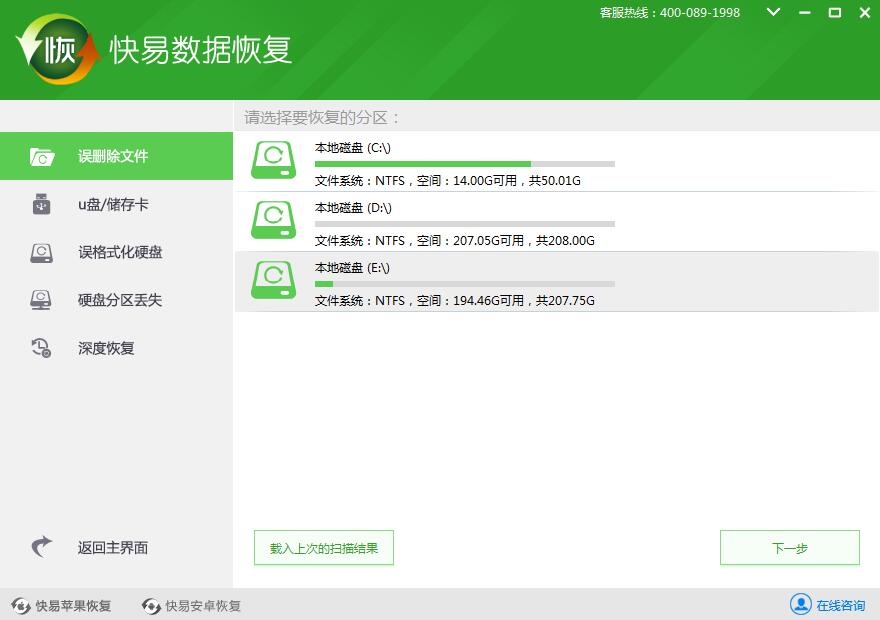Select the 误删除文件 folder icon in sidebar
Image resolution: width=880 pixels, height=620 pixels.
(x=40, y=156)
